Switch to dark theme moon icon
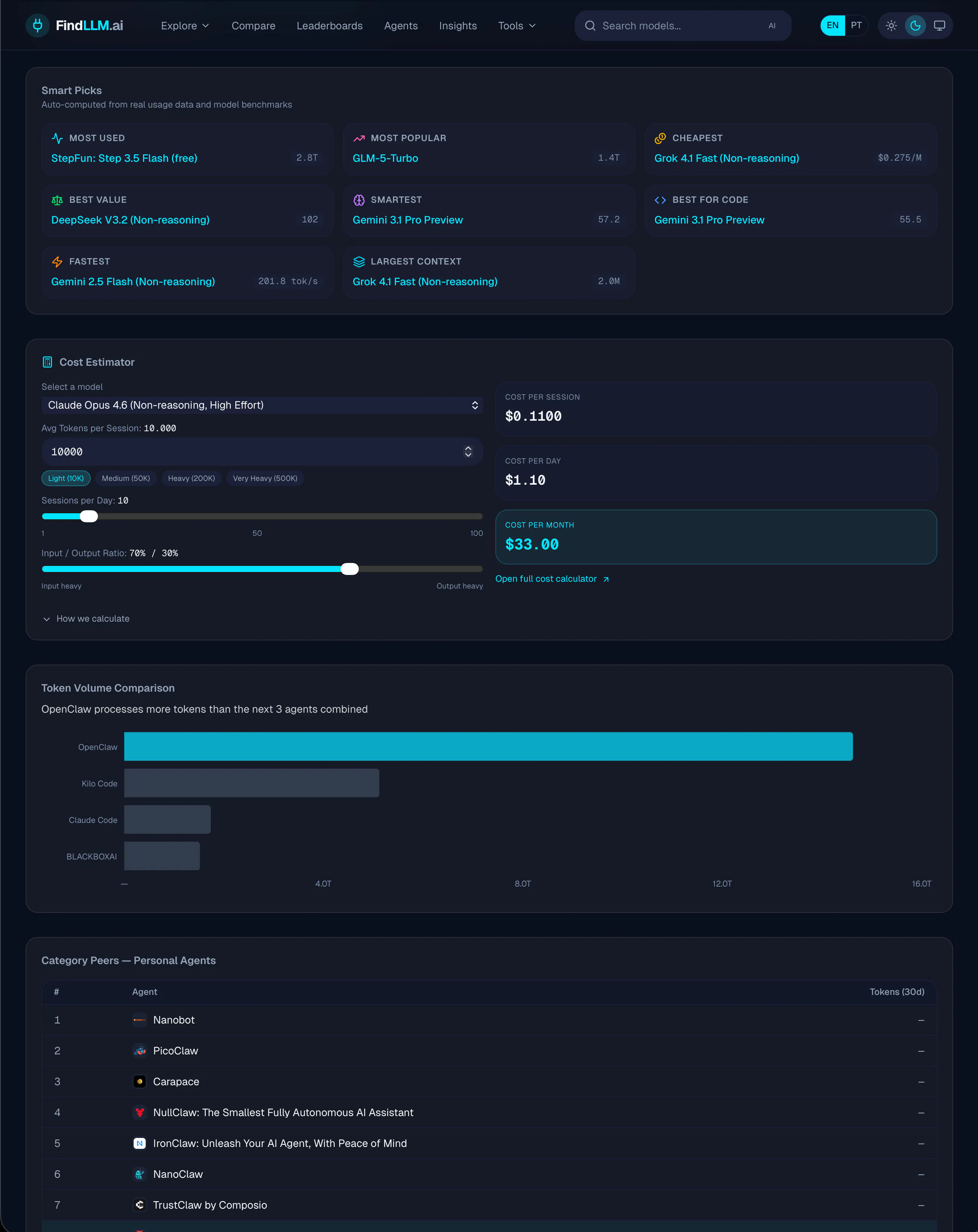Image resolution: width=978 pixels, height=1232 pixels. [x=915, y=26]
